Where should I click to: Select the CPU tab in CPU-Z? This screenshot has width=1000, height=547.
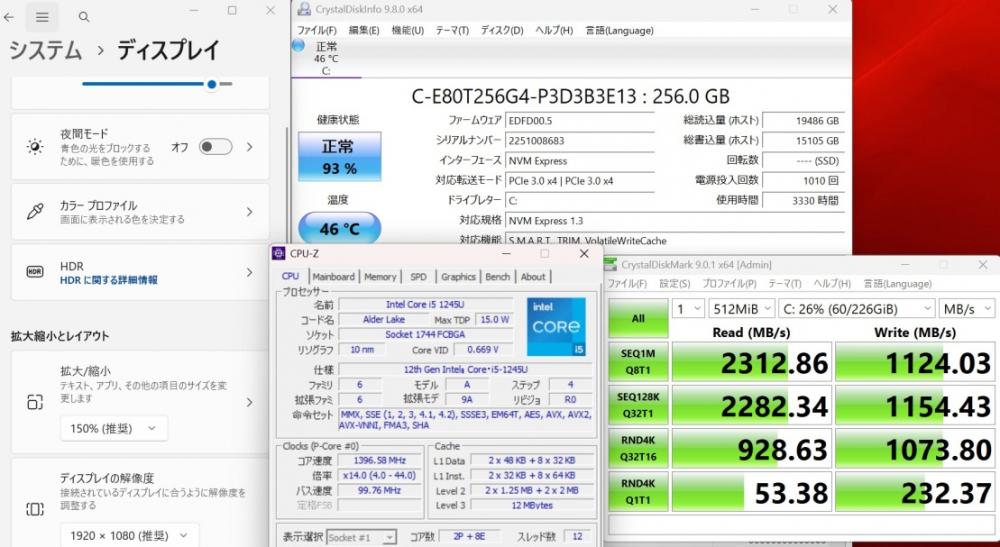coord(290,276)
